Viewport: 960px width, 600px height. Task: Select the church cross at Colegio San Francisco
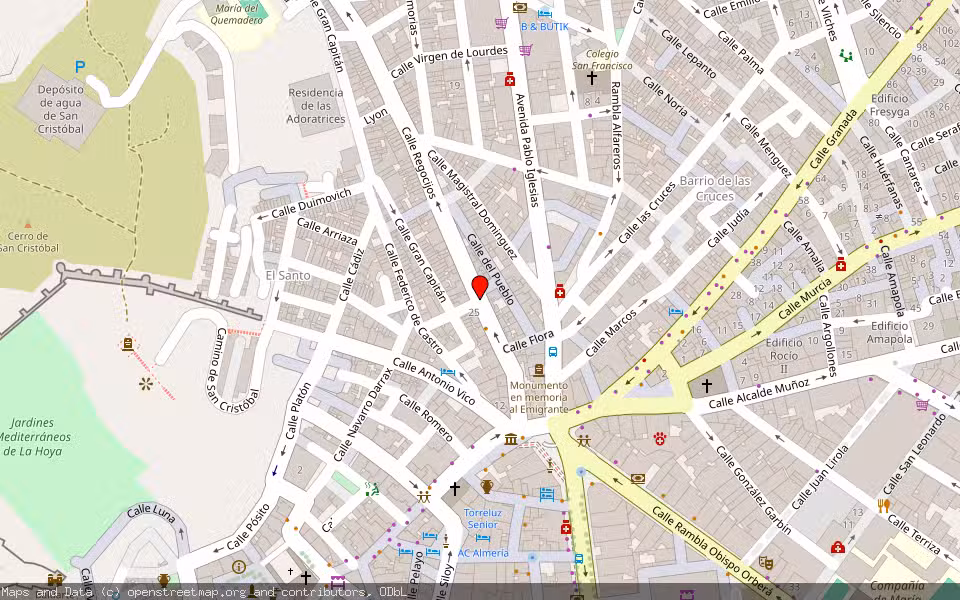point(592,77)
